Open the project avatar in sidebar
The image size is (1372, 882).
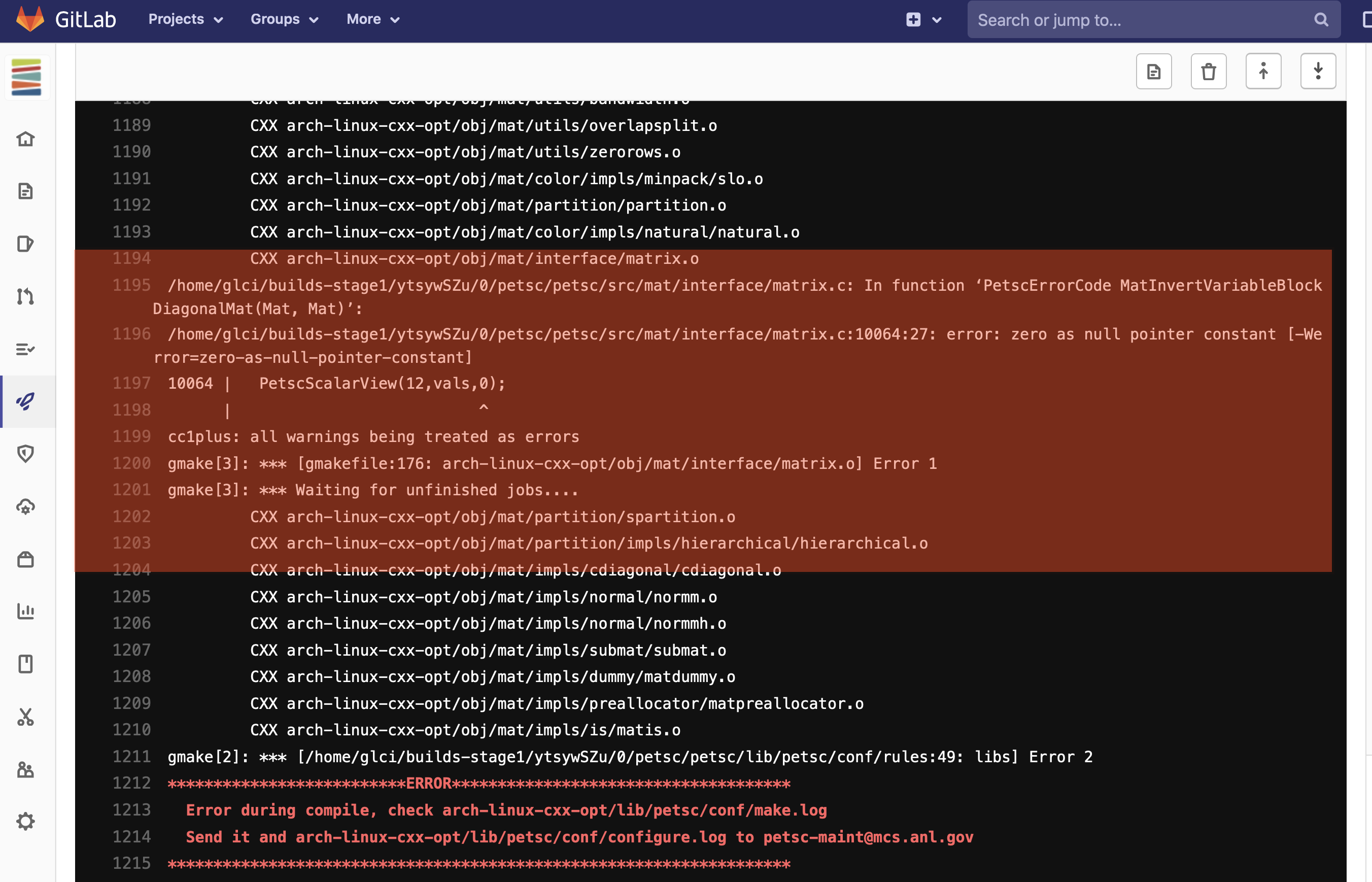(x=26, y=77)
